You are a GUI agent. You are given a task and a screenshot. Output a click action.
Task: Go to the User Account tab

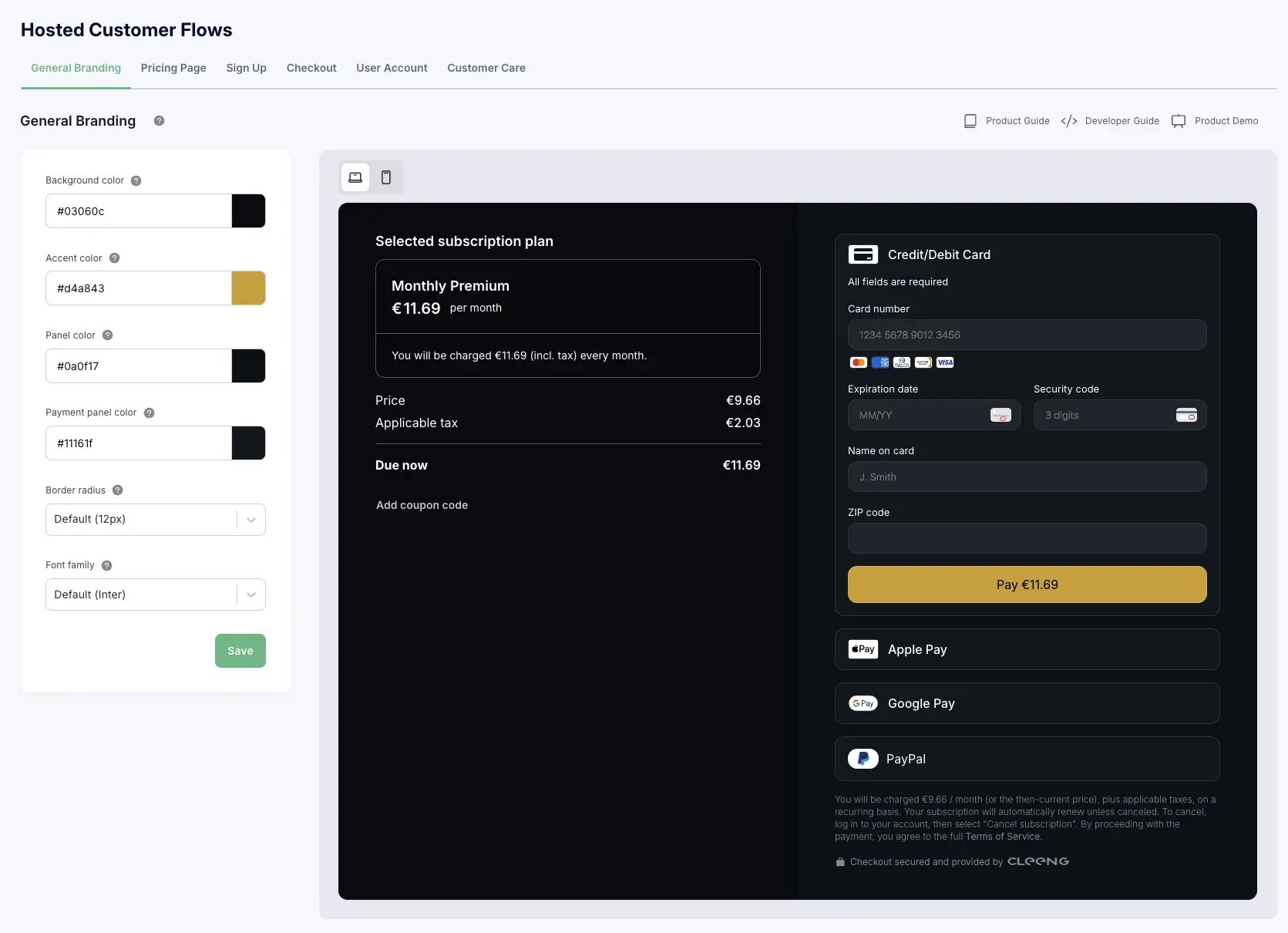pyautogui.click(x=392, y=68)
